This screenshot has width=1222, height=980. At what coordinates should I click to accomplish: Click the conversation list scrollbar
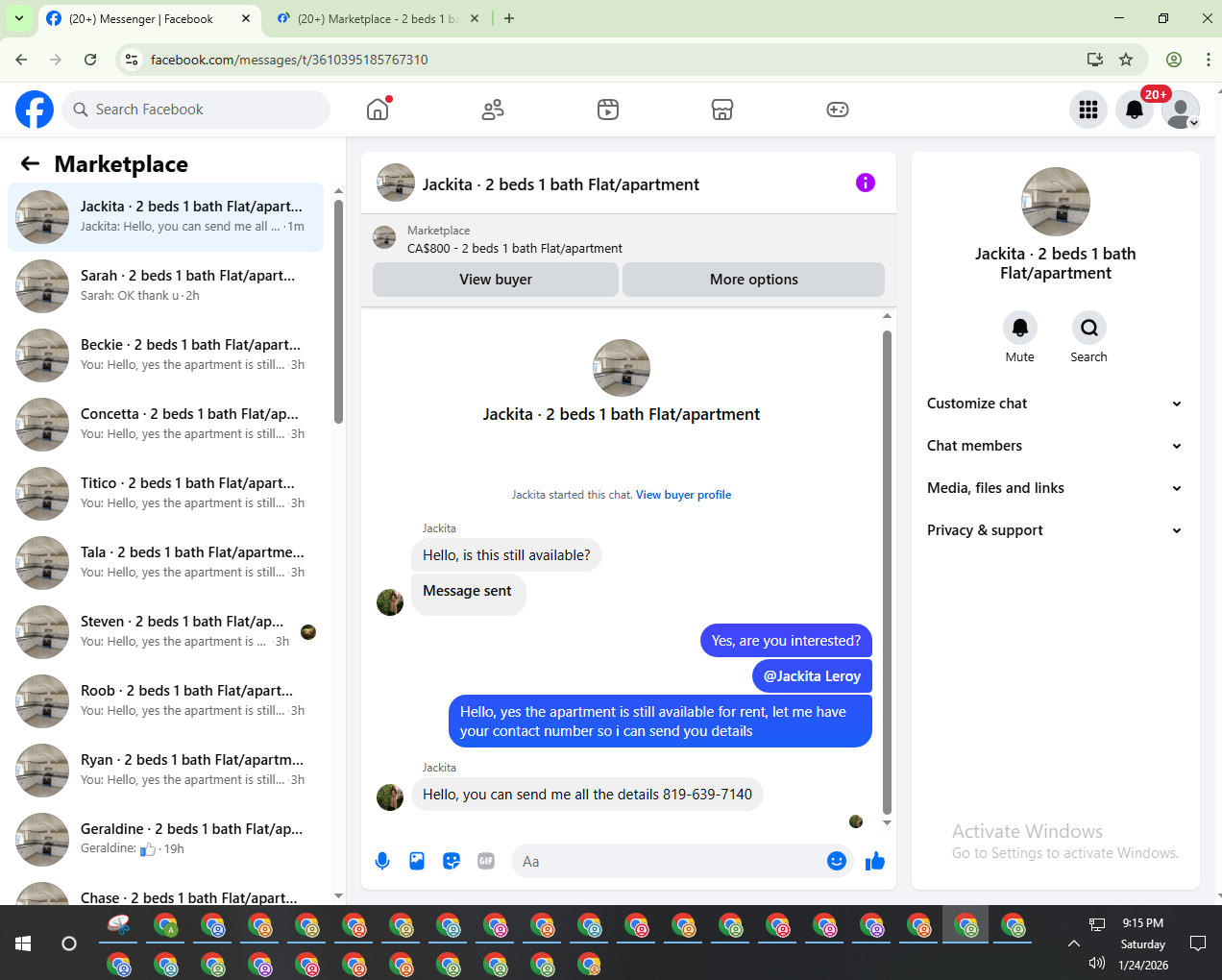tap(338, 311)
